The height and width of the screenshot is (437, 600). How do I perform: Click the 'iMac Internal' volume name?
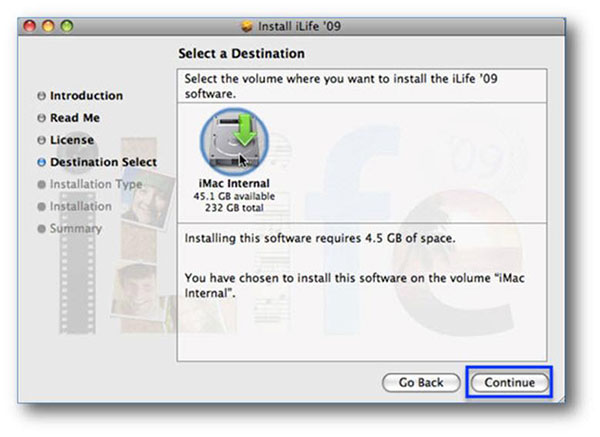(234, 183)
